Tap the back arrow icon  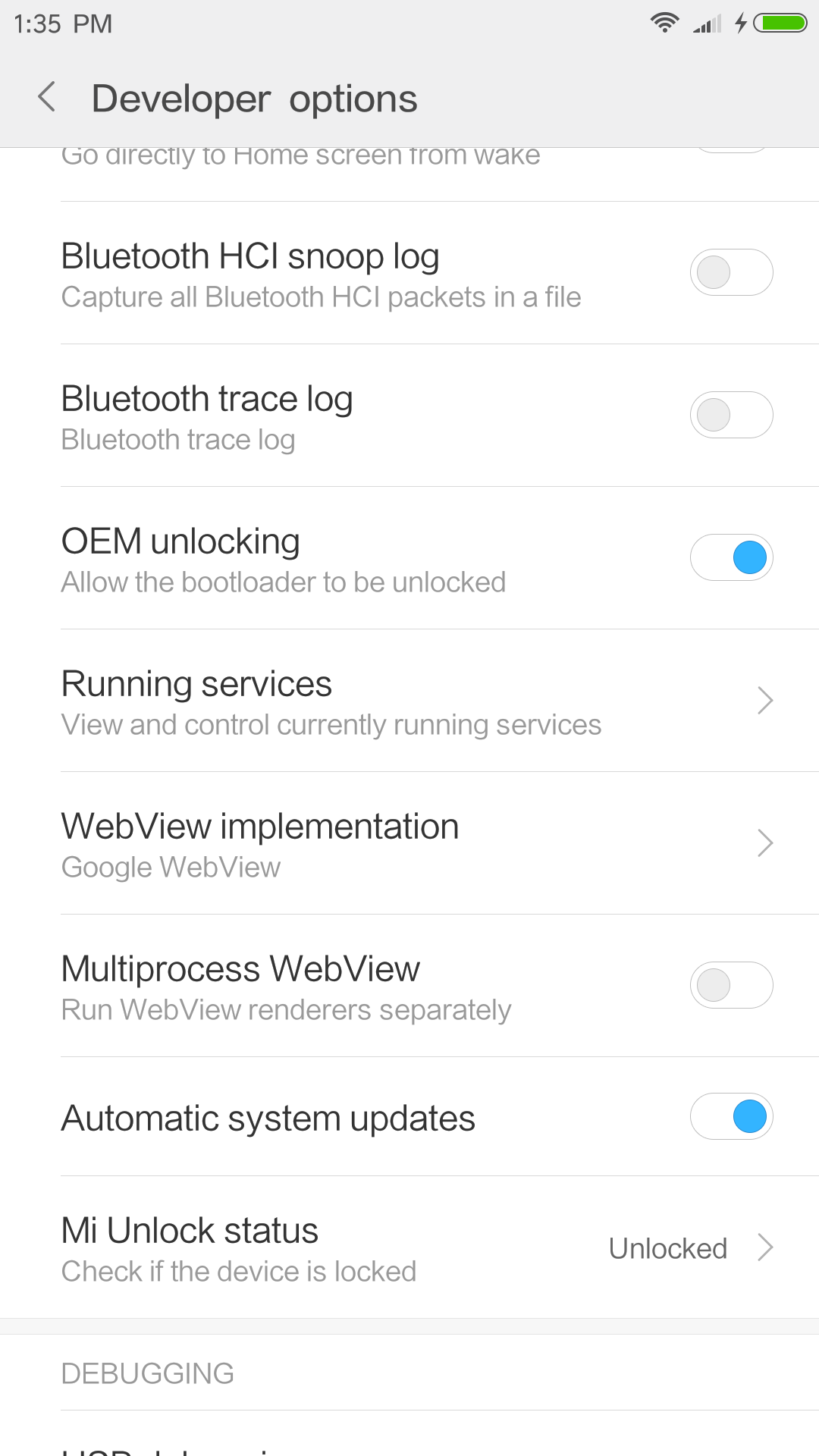pos(47,97)
